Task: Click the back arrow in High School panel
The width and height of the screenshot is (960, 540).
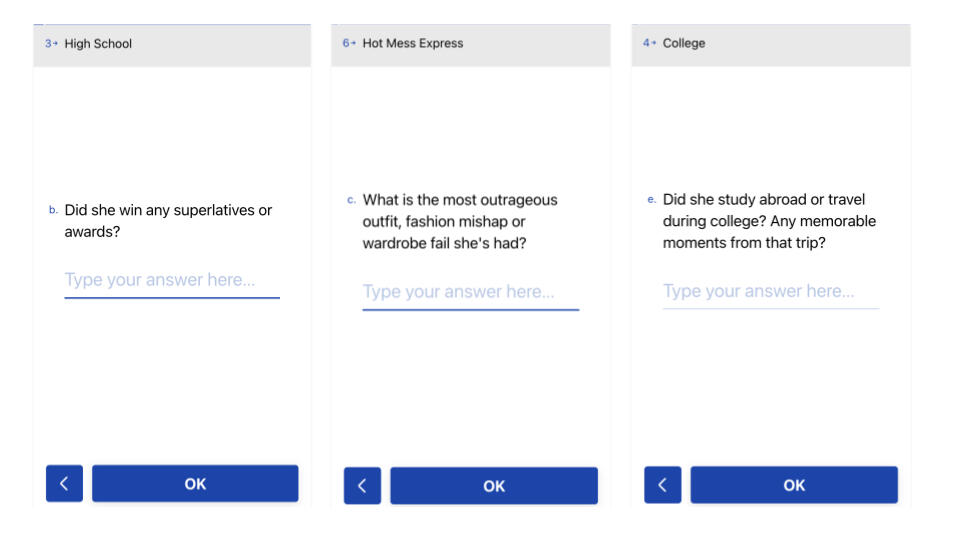Action: pyautogui.click(x=64, y=483)
